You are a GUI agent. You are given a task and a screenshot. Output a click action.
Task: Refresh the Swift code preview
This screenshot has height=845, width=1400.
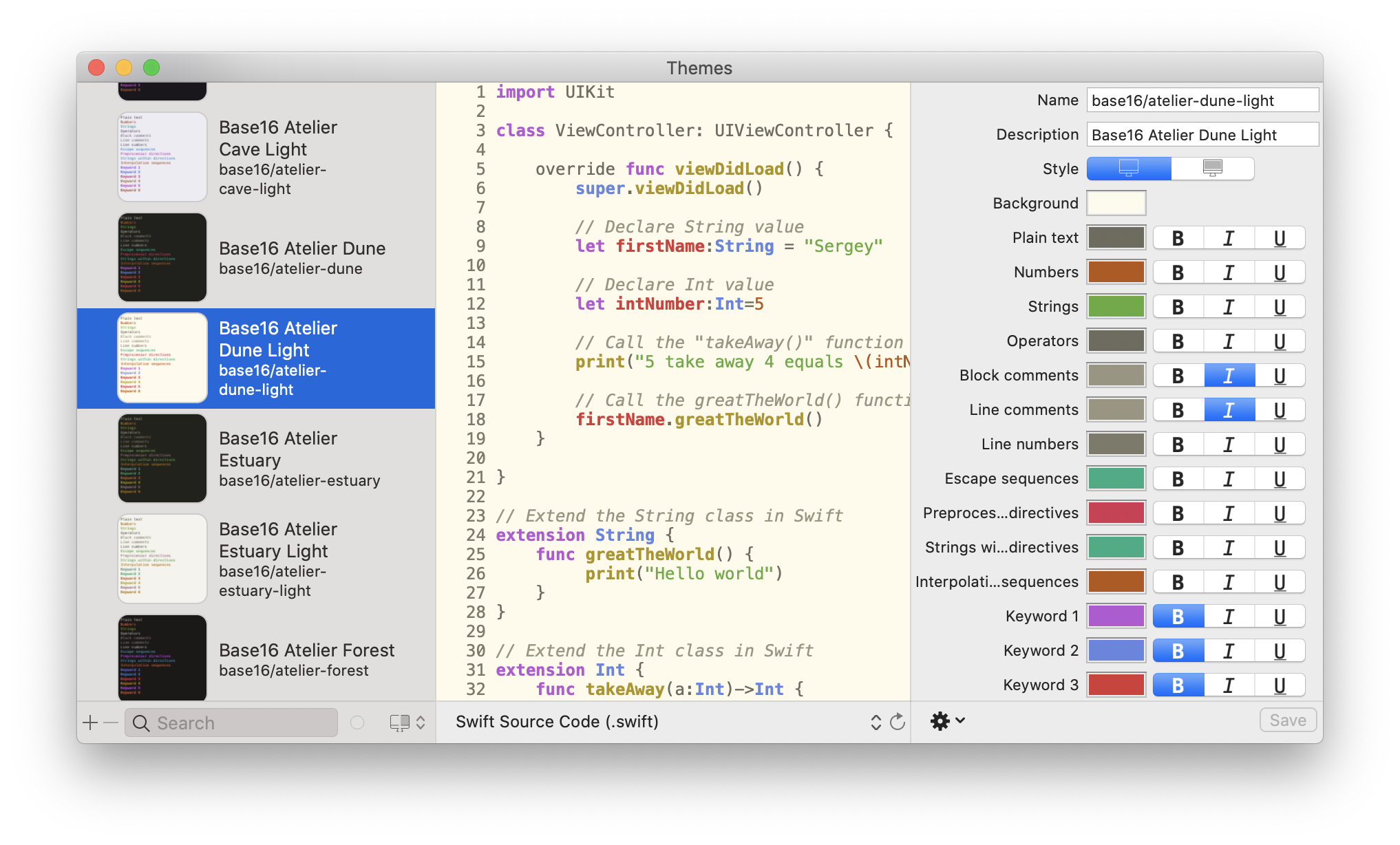(x=898, y=722)
